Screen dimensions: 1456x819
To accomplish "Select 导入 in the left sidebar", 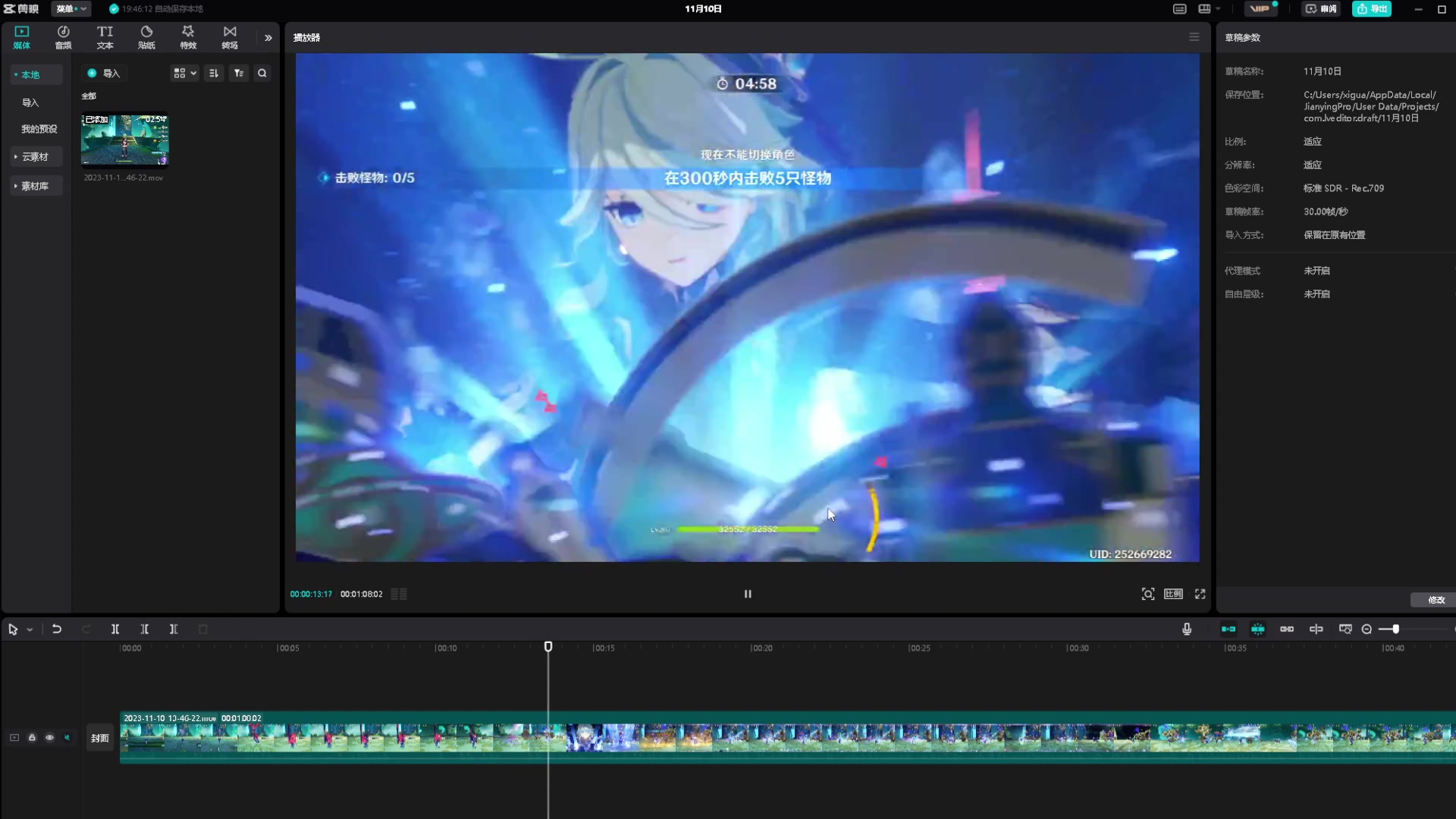I will (x=30, y=102).
